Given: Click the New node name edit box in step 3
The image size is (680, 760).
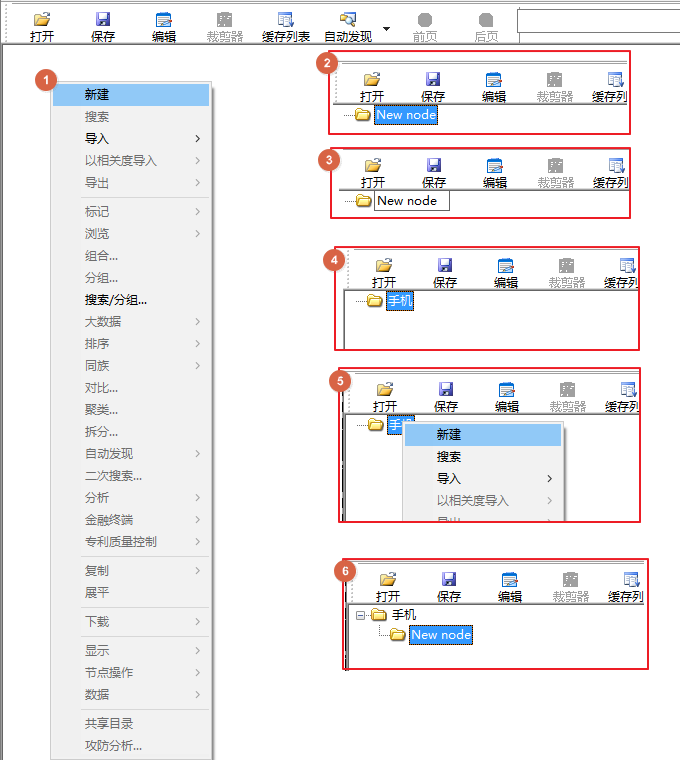Looking at the screenshot, I should [x=411, y=201].
